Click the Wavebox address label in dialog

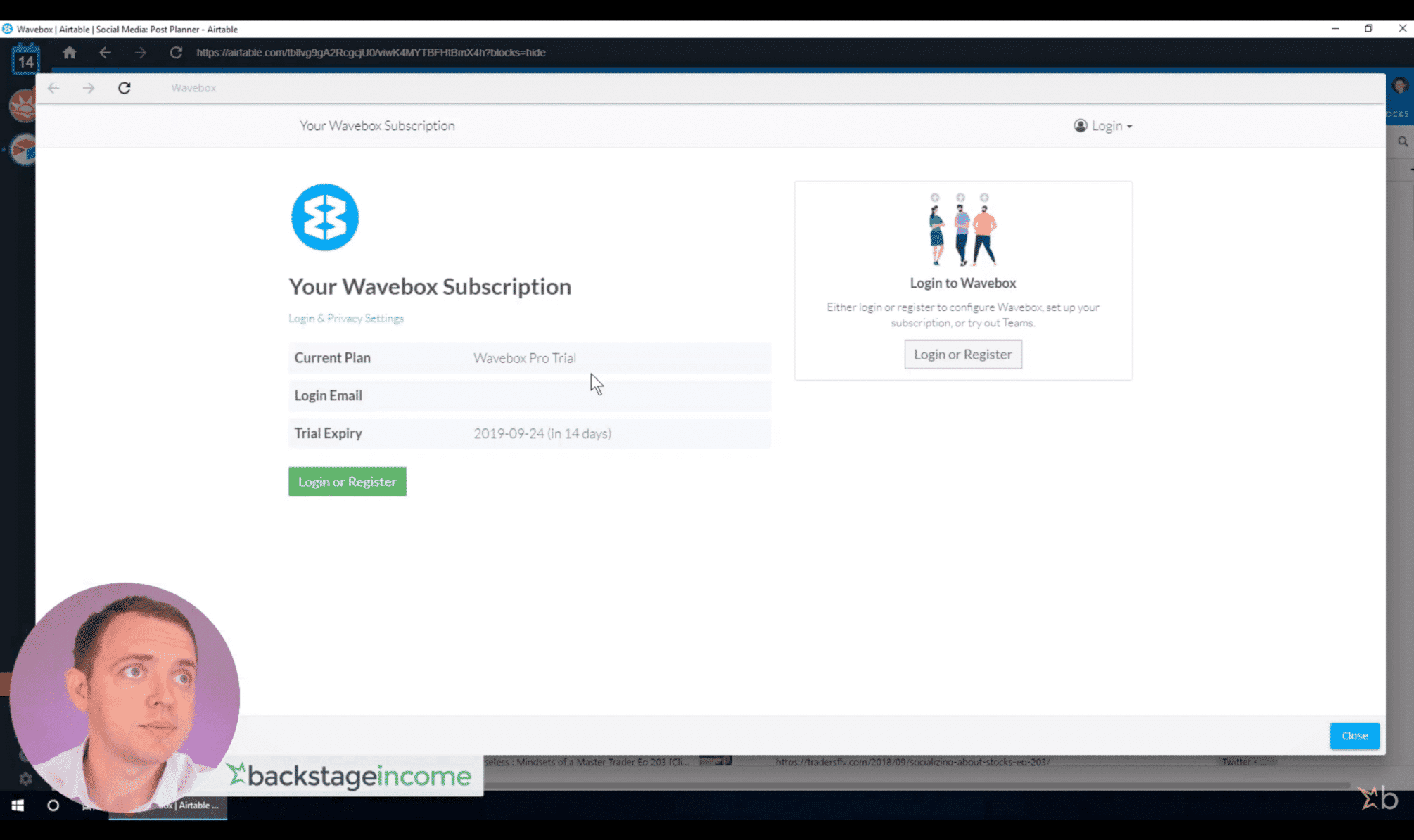point(193,88)
